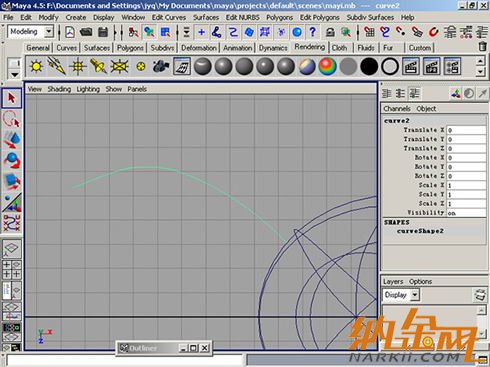Open the Cloth shelf tab
490x367 pixels.
tap(339, 48)
